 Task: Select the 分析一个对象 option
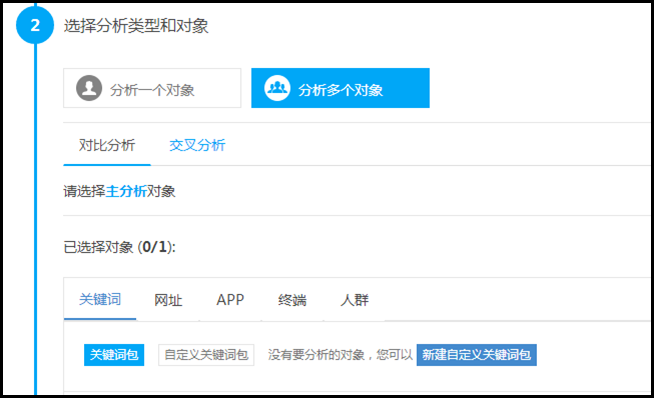[152, 88]
